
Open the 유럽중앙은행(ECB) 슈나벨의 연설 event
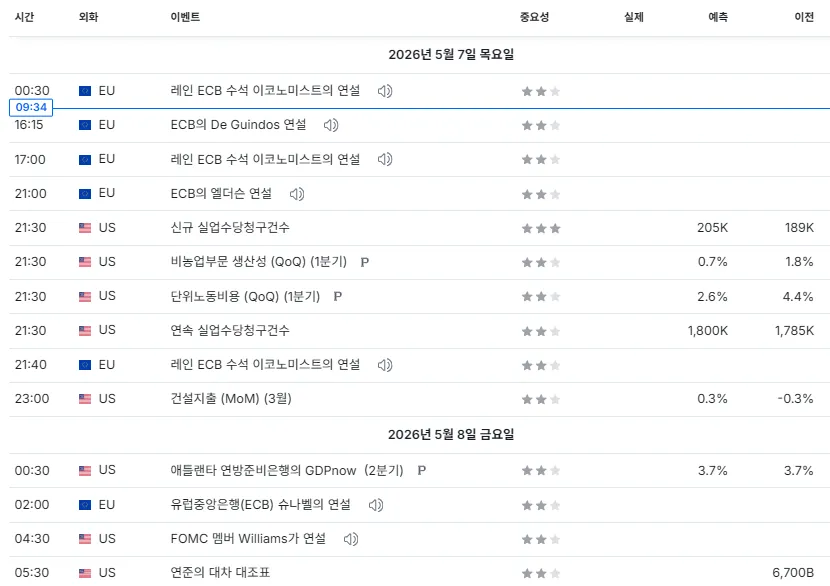(x=260, y=504)
